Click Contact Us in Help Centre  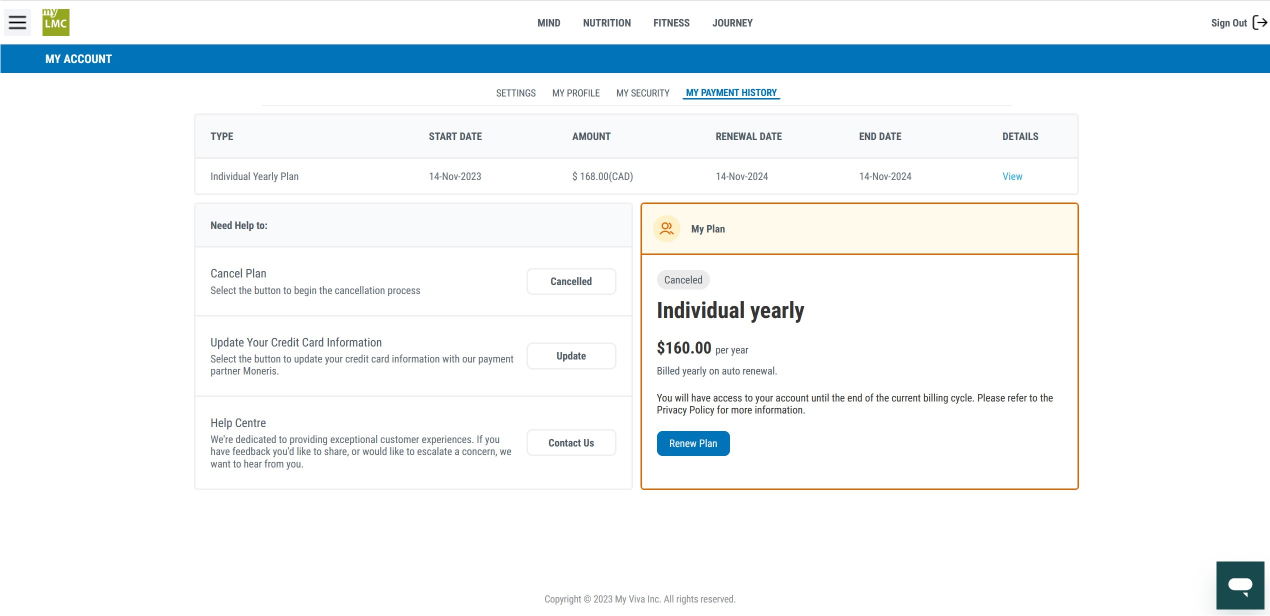pyautogui.click(x=571, y=443)
